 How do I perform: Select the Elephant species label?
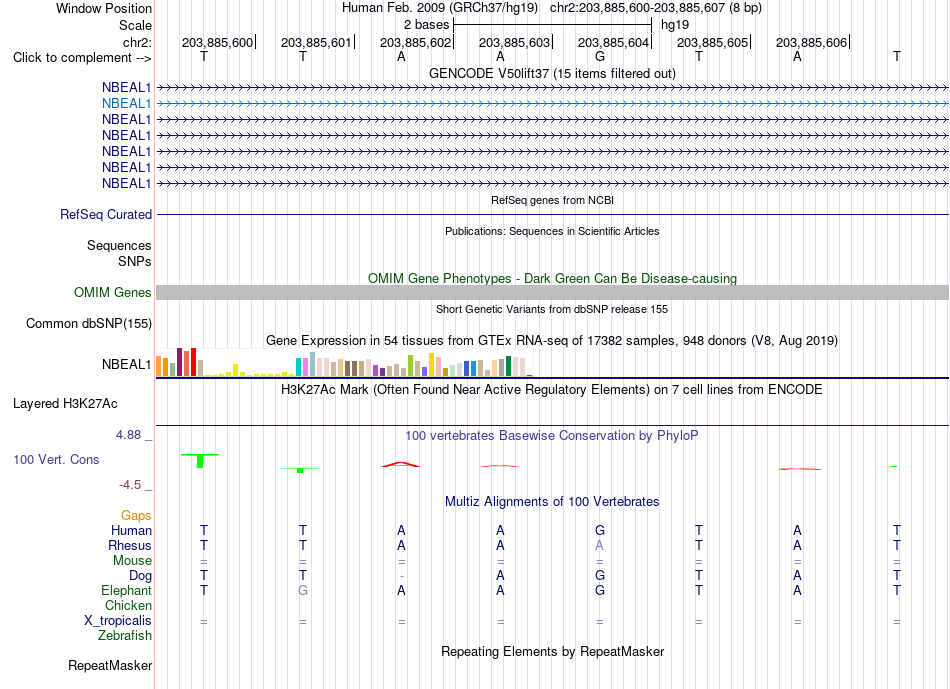tap(126, 590)
